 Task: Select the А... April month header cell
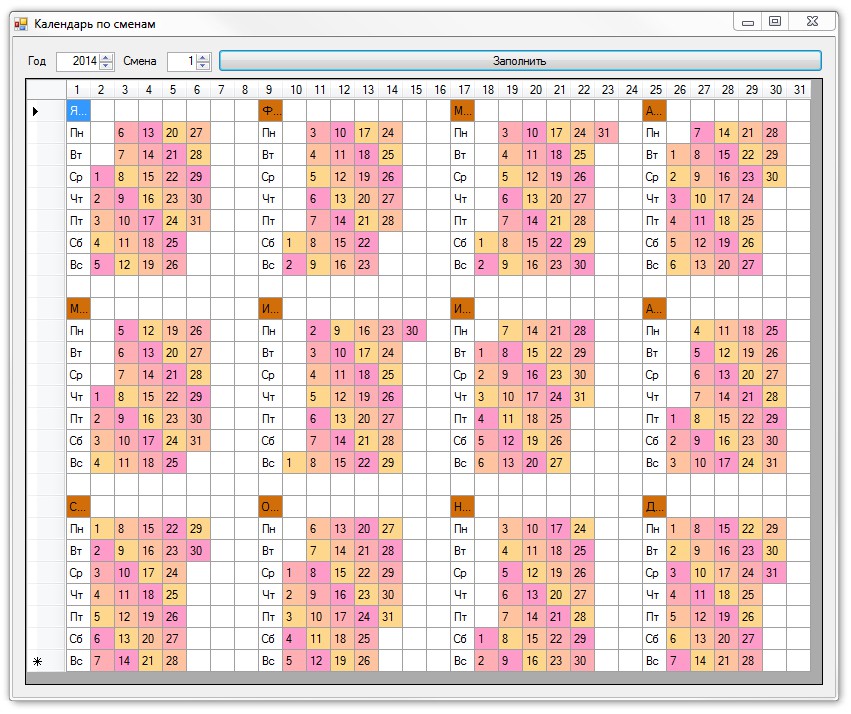(655, 111)
